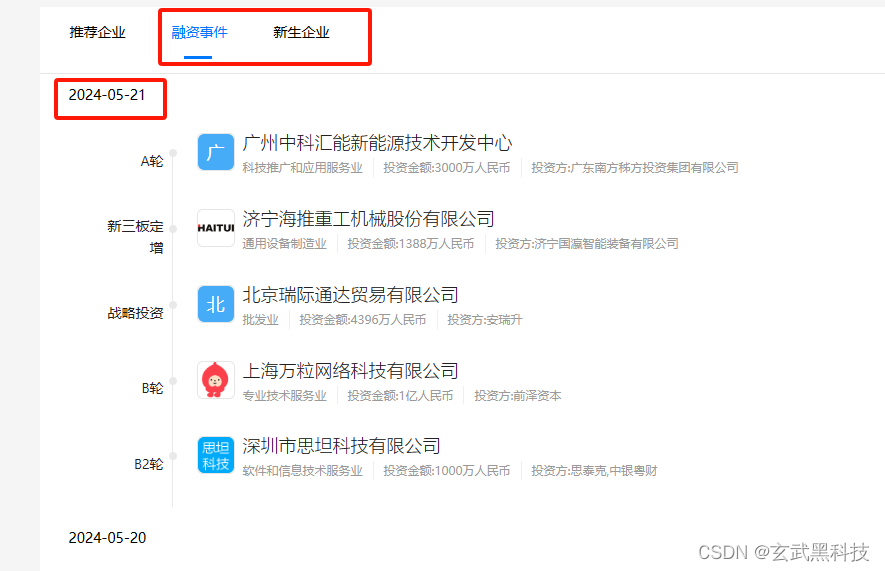Click 通用设备制造业 industry text
885x571 pixels.
point(284,244)
